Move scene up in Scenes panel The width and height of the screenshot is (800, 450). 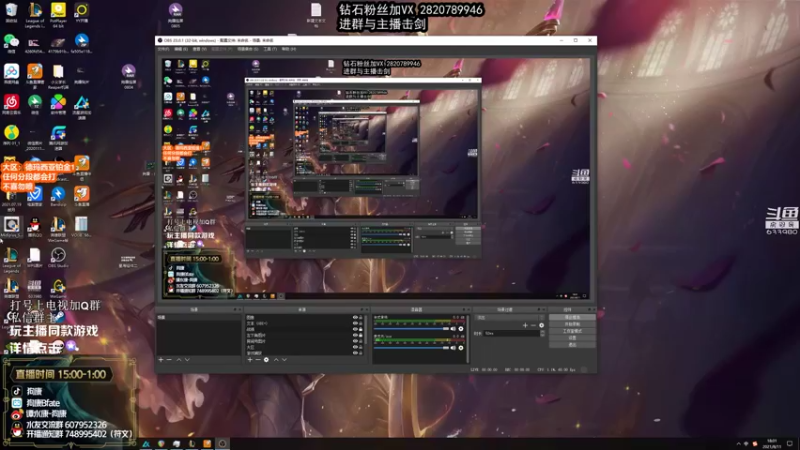[179, 360]
